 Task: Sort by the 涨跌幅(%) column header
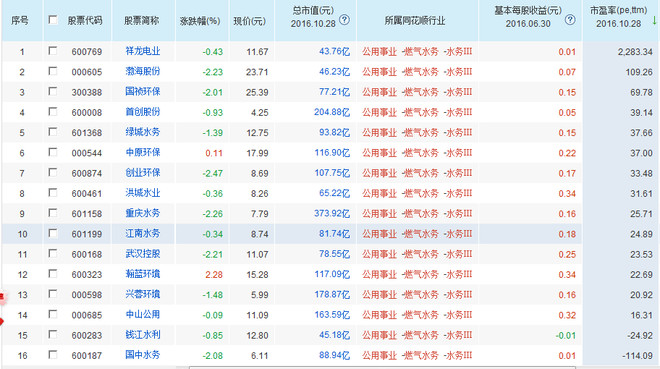point(200,21)
